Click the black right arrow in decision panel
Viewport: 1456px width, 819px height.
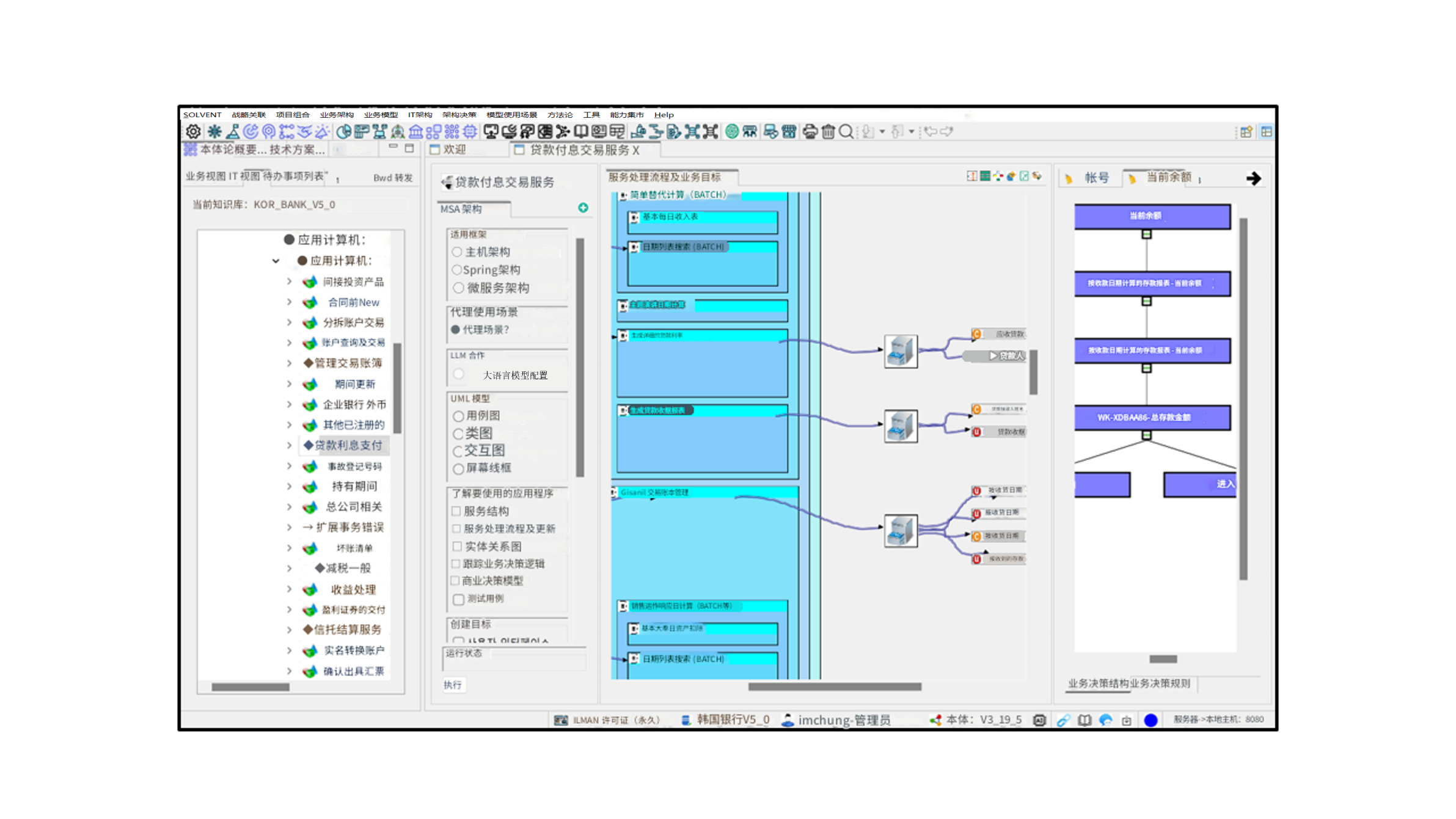1253,178
